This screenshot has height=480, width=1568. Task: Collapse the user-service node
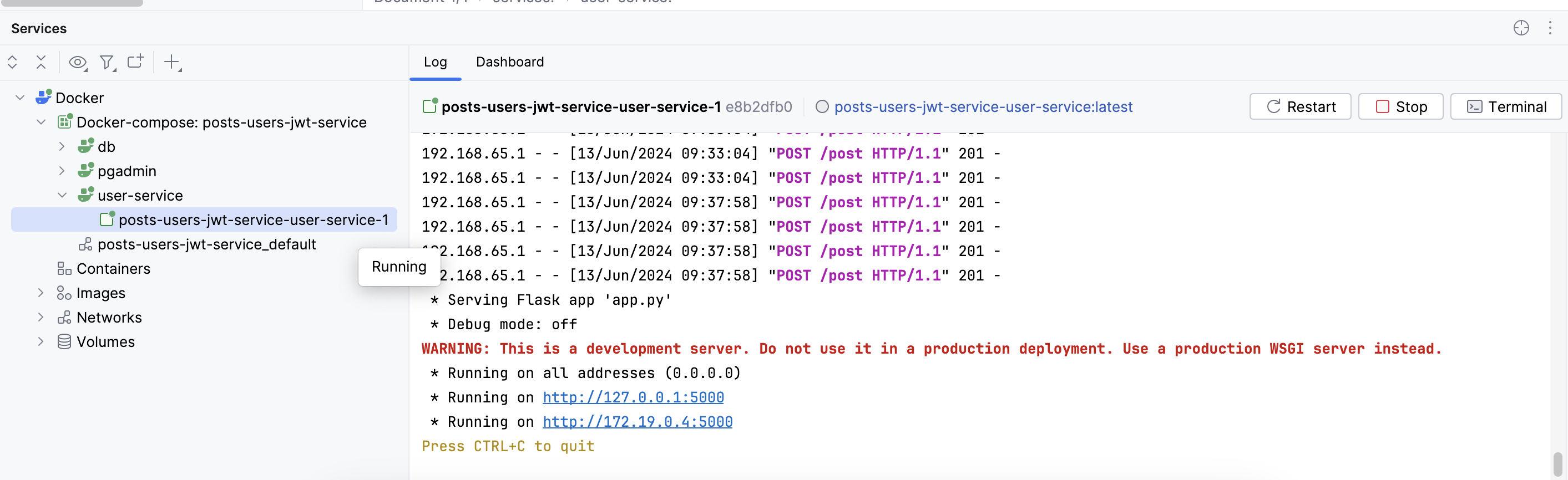coord(62,195)
